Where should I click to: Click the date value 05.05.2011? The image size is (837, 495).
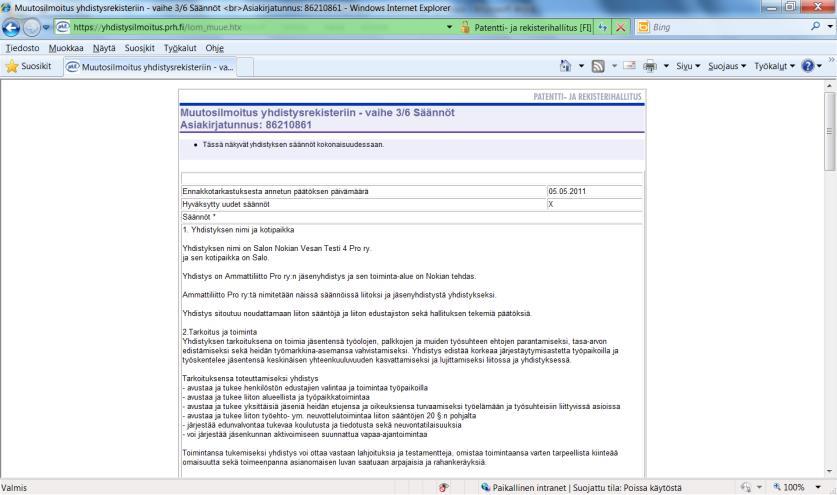click(567, 191)
